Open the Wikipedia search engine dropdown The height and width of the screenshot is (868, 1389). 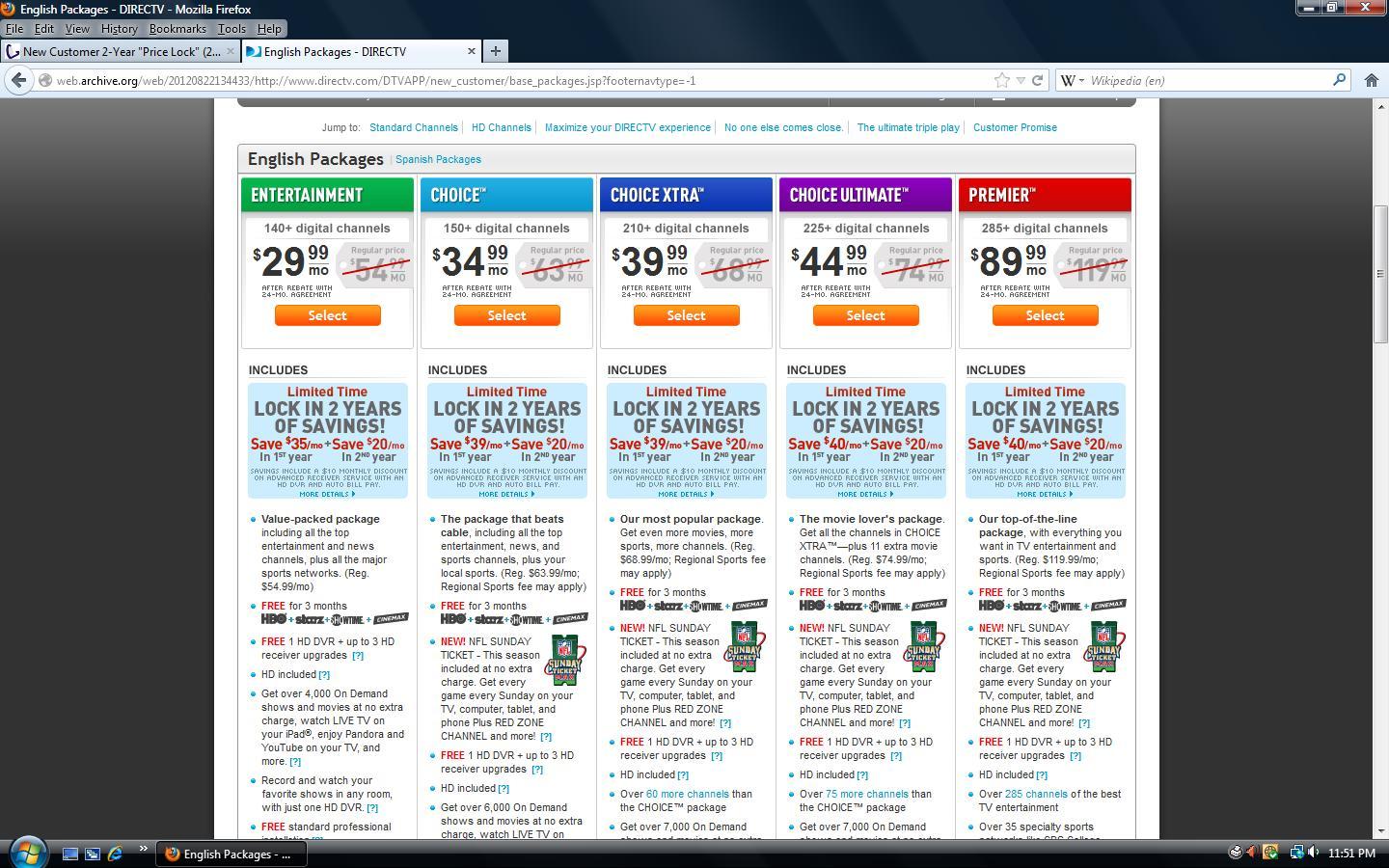[x=1073, y=80]
